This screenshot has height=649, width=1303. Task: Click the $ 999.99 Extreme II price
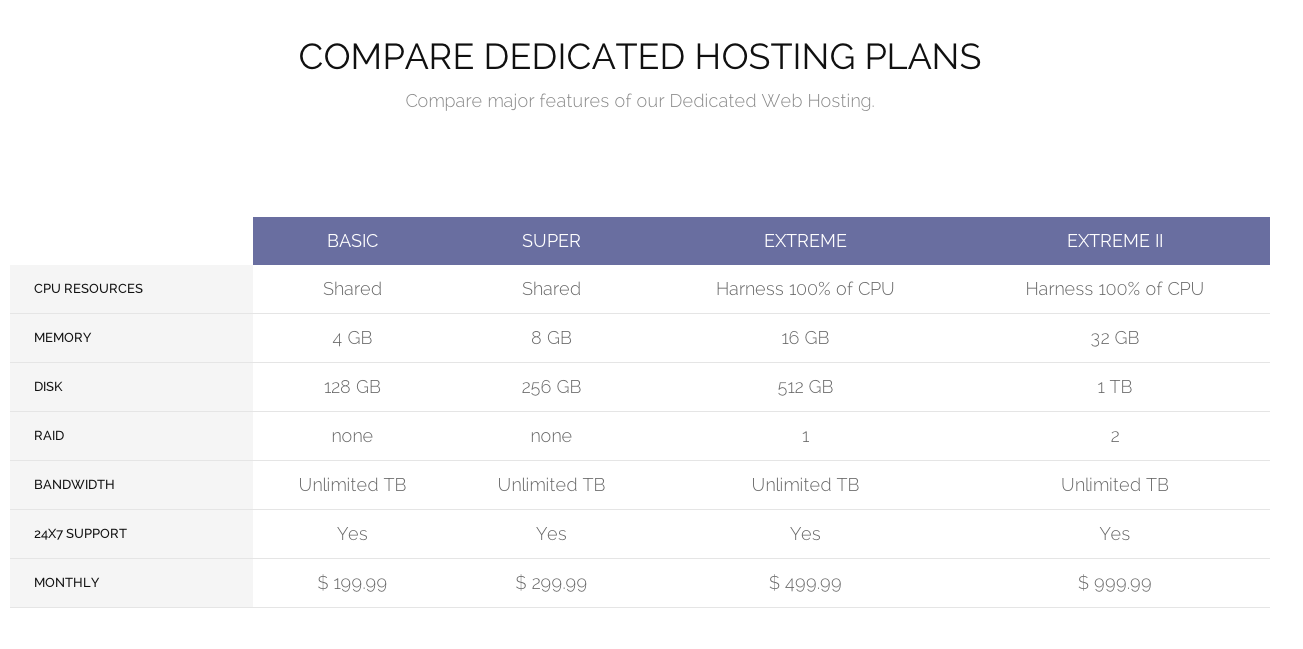[x=1114, y=583]
